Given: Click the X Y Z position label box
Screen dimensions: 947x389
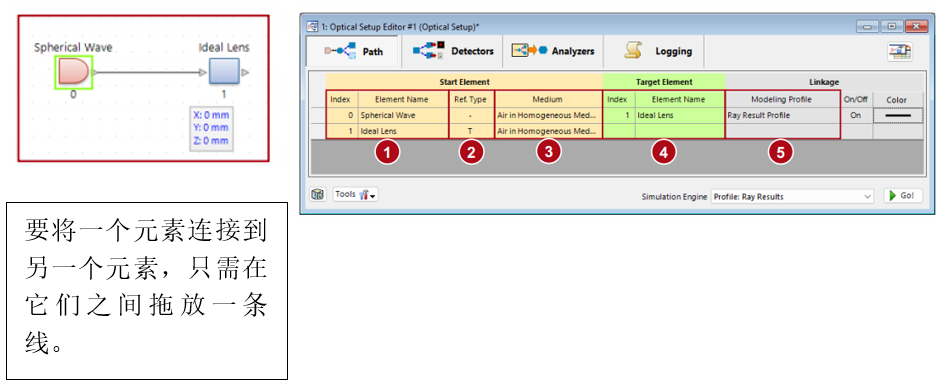Looking at the screenshot, I should pos(211,128).
